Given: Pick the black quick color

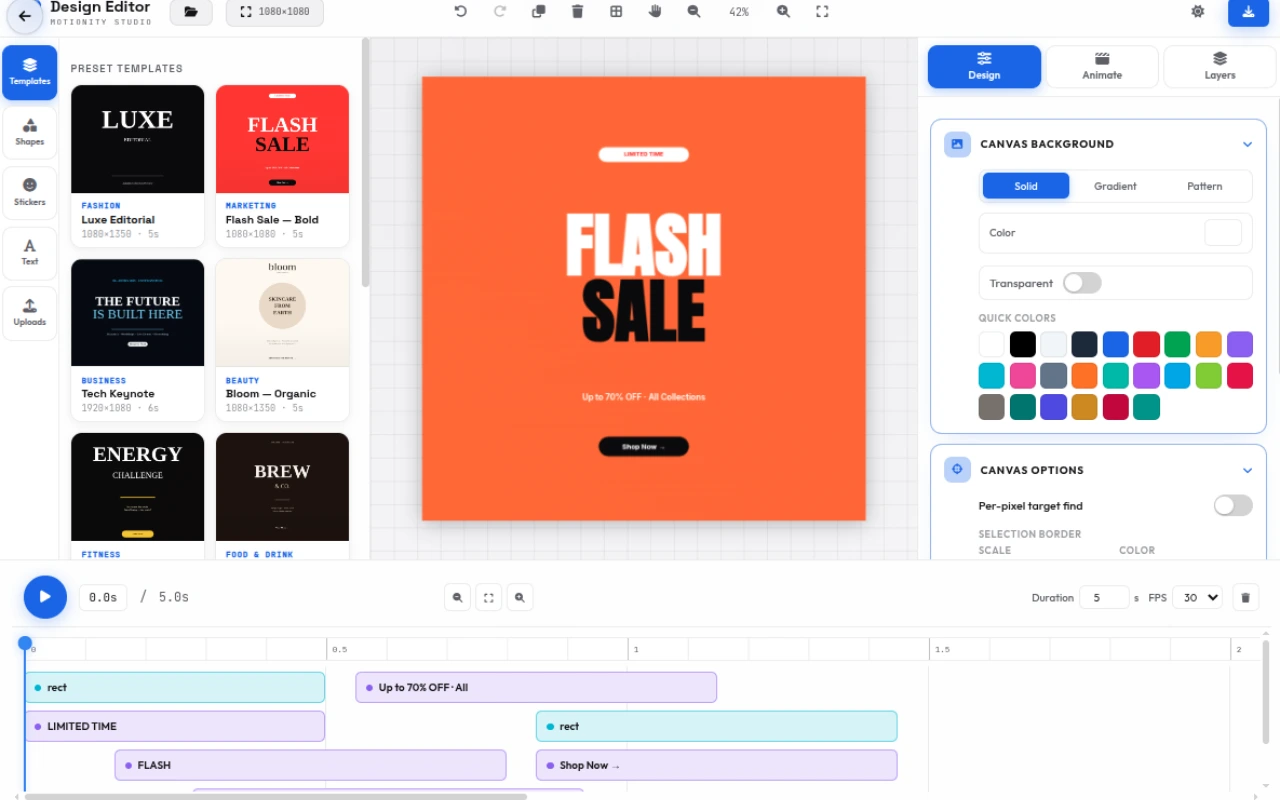Looking at the screenshot, I should click(x=1022, y=344).
